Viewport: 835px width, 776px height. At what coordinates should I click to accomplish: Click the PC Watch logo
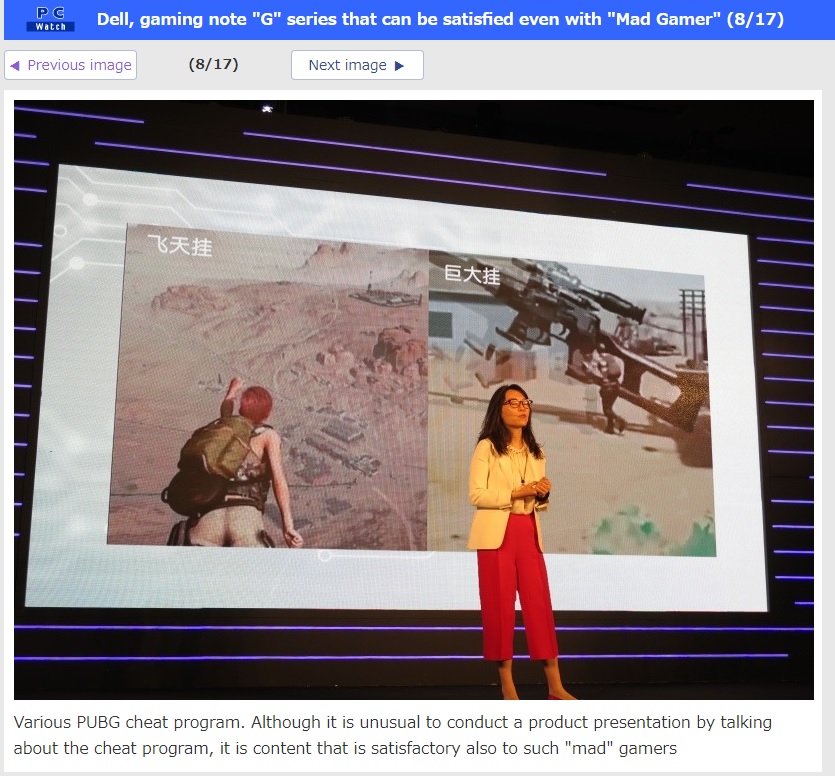(50, 19)
